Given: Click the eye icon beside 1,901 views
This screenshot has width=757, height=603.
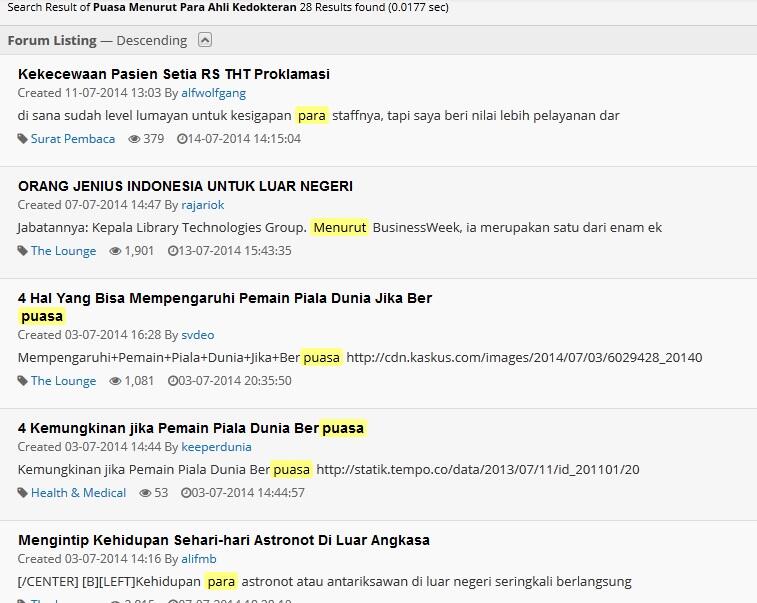Looking at the screenshot, I should click(x=115, y=251).
